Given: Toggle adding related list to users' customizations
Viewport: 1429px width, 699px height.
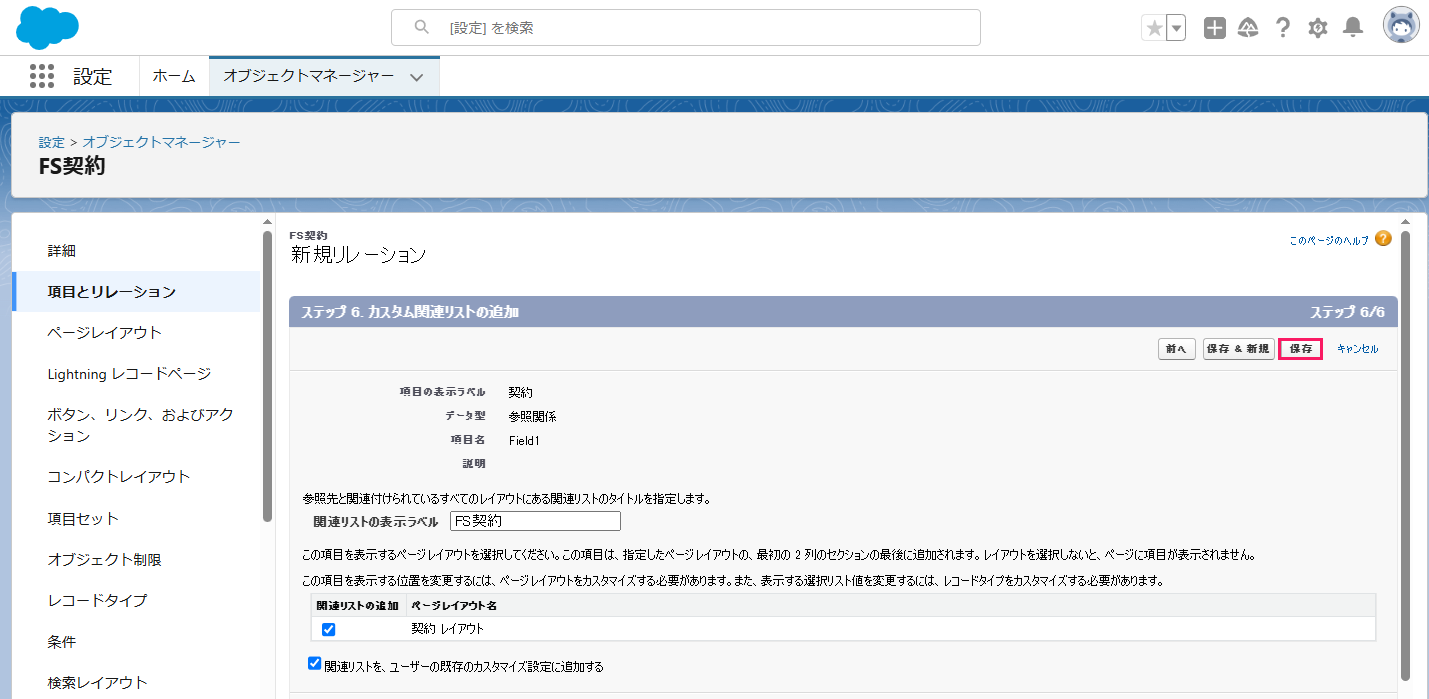Looking at the screenshot, I should click(x=315, y=663).
